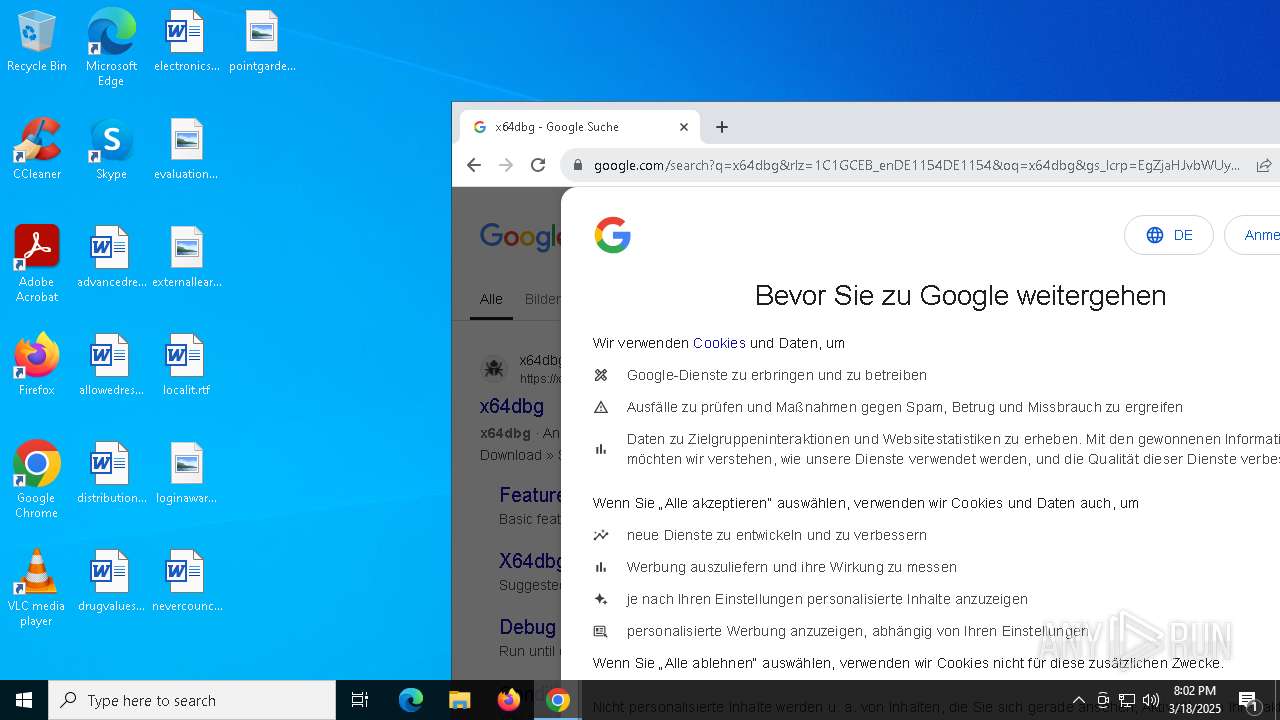Open the advancedre Word document icon
1280x720 pixels.
tap(111, 257)
